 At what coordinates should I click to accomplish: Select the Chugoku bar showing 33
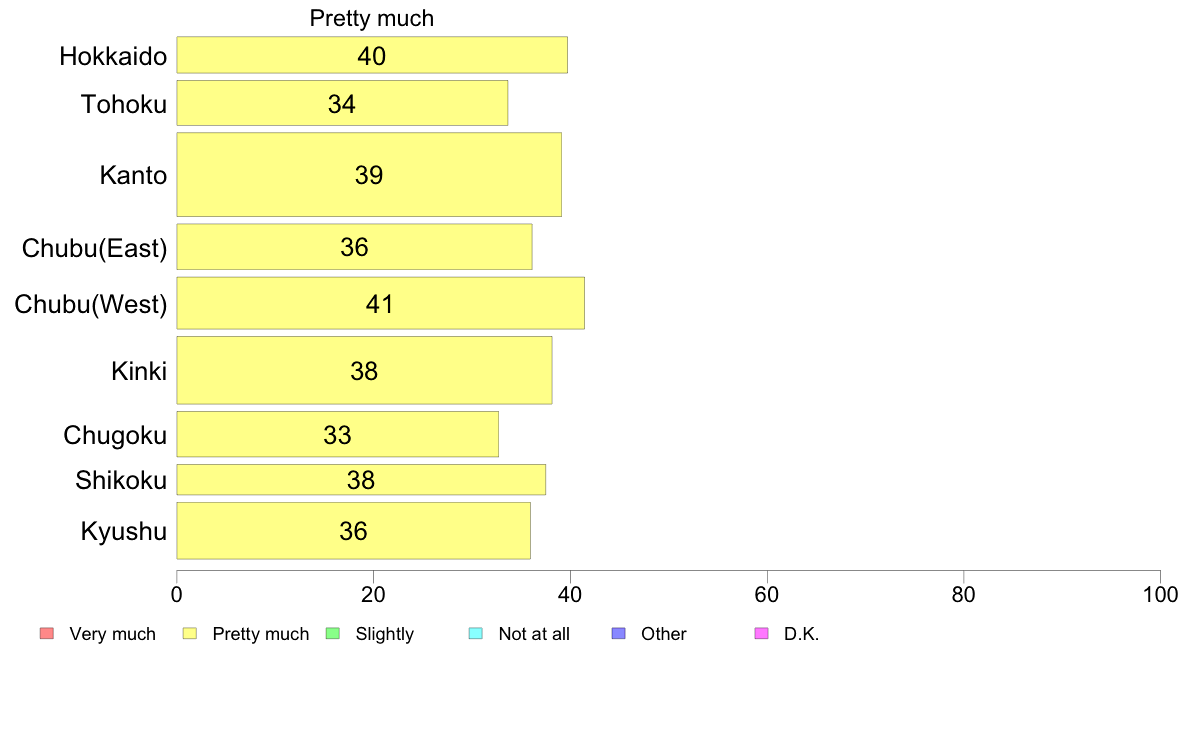pyautogui.click(x=338, y=434)
